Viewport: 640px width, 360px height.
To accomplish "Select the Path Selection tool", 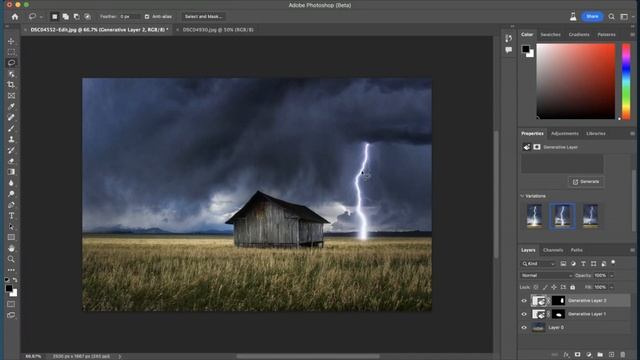I will [x=11, y=227].
